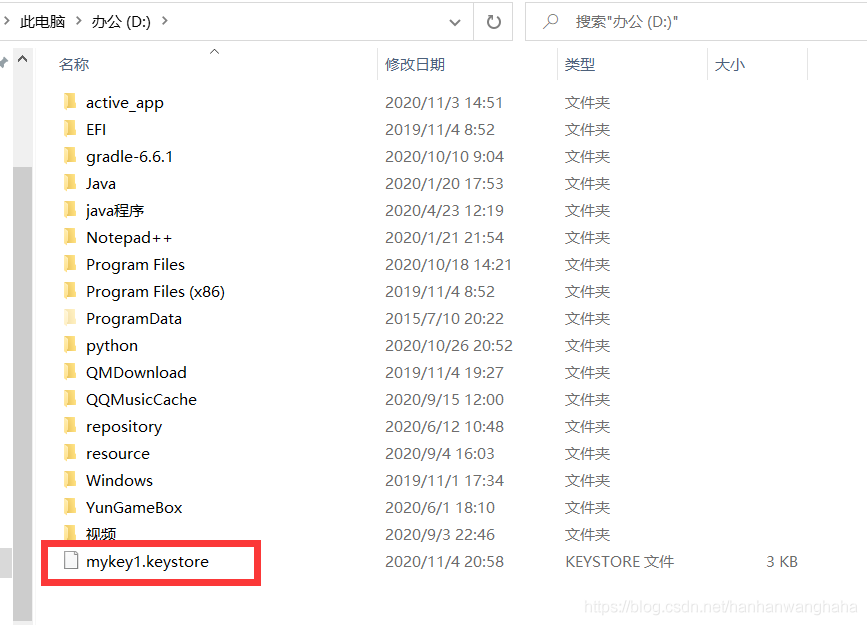
Task: Refresh the current folder view
Action: tap(493, 22)
